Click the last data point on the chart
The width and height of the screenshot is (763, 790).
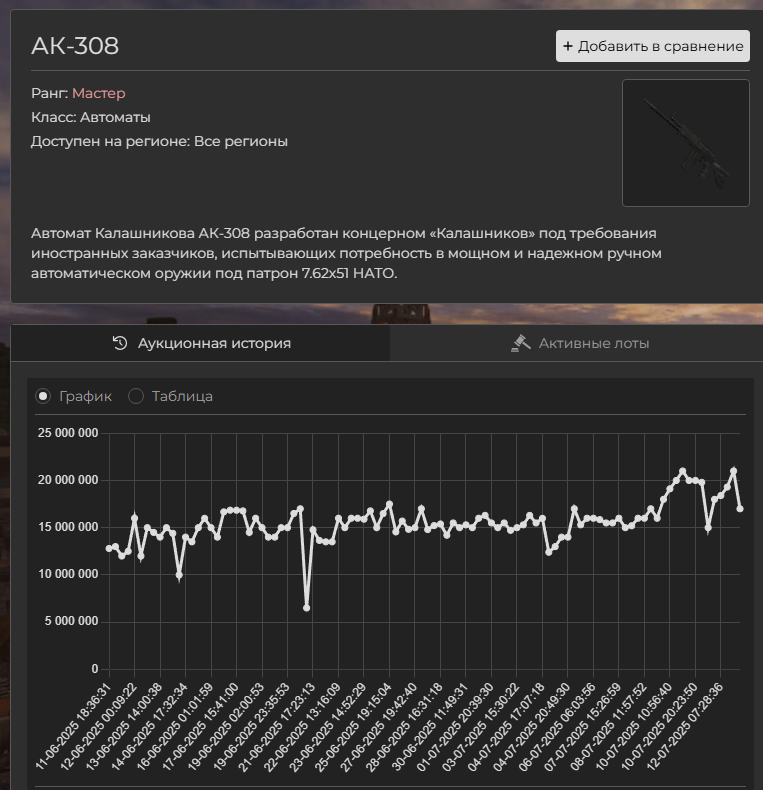tap(740, 509)
